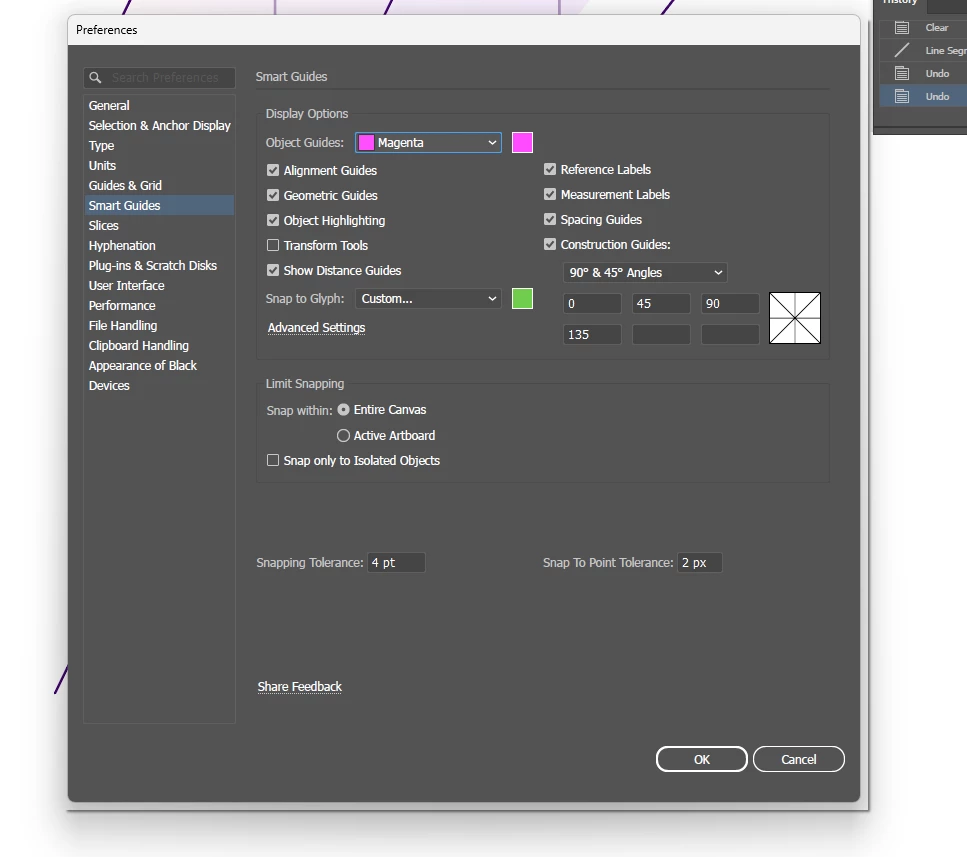Open User Interface preferences

click(x=126, y=285)
